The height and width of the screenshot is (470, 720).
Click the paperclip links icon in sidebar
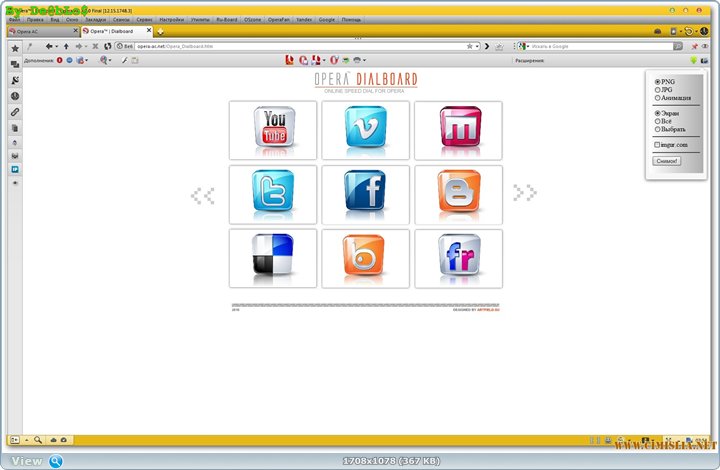[x=15, y=112]
